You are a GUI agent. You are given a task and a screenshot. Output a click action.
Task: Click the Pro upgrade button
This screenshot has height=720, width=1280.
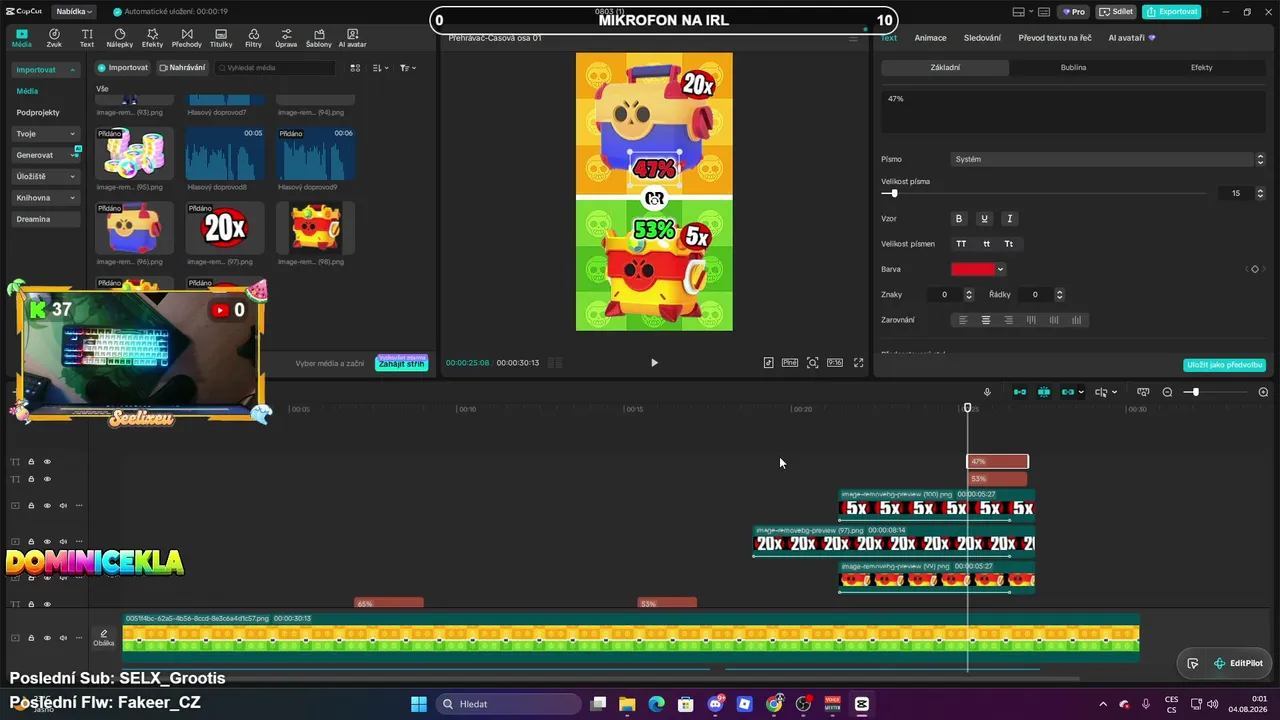click(1074, 12)
